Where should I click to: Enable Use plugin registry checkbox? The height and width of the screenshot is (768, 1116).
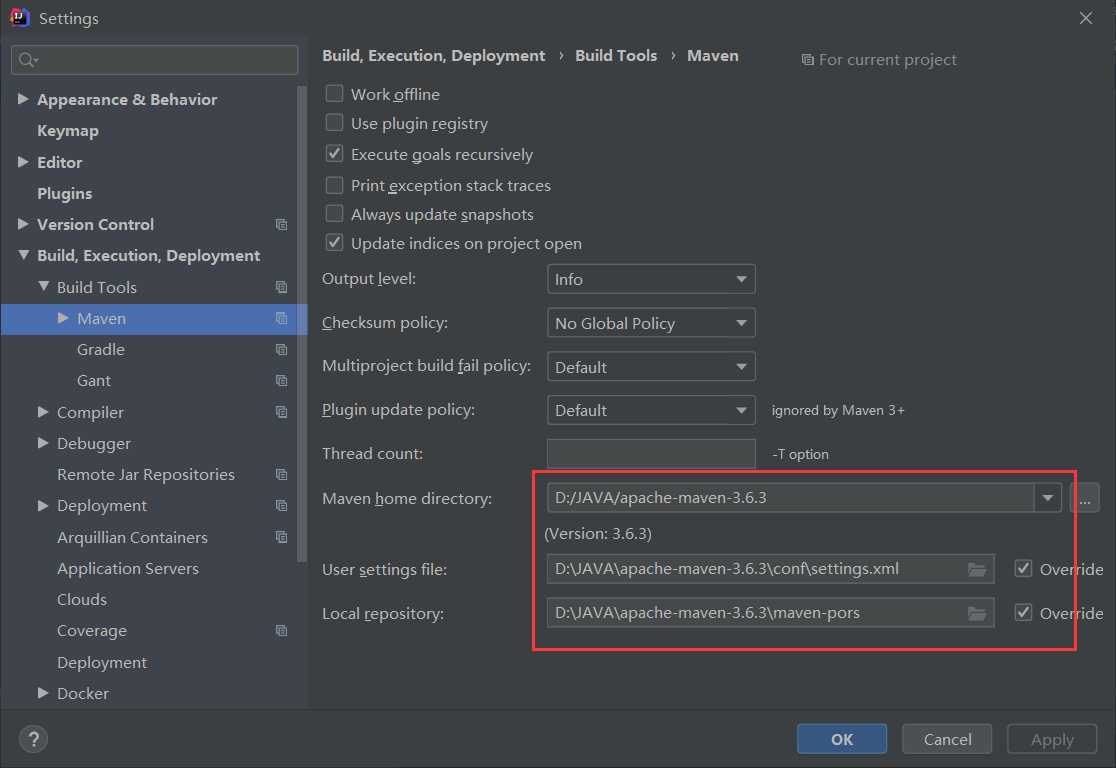pyautogui.click(x=334, y=122)
